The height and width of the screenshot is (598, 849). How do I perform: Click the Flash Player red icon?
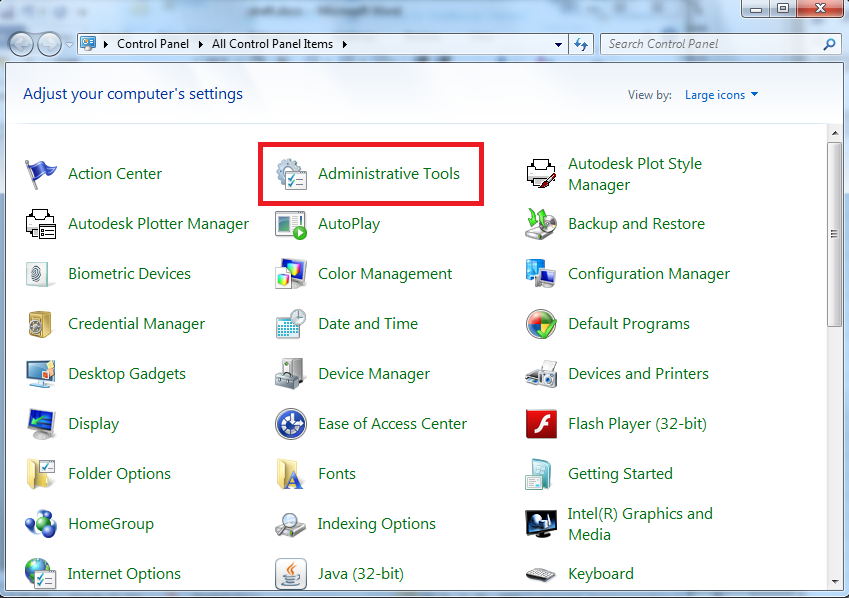(541, 424)
